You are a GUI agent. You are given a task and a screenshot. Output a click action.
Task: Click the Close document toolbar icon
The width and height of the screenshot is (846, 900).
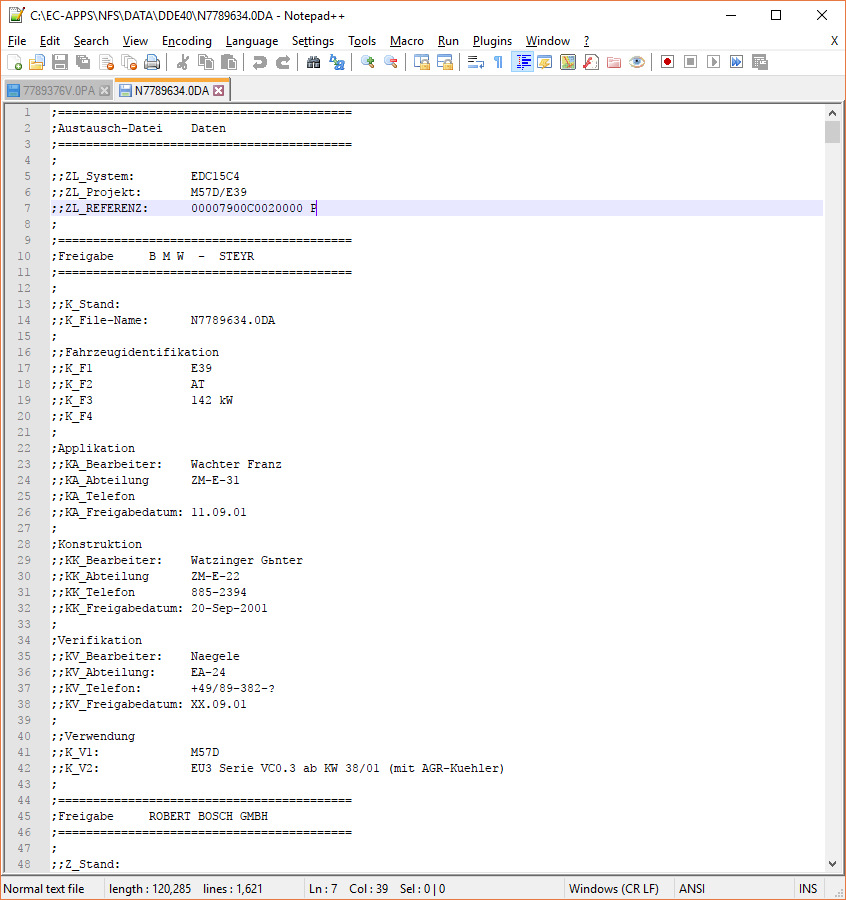[x=106, y=62]
